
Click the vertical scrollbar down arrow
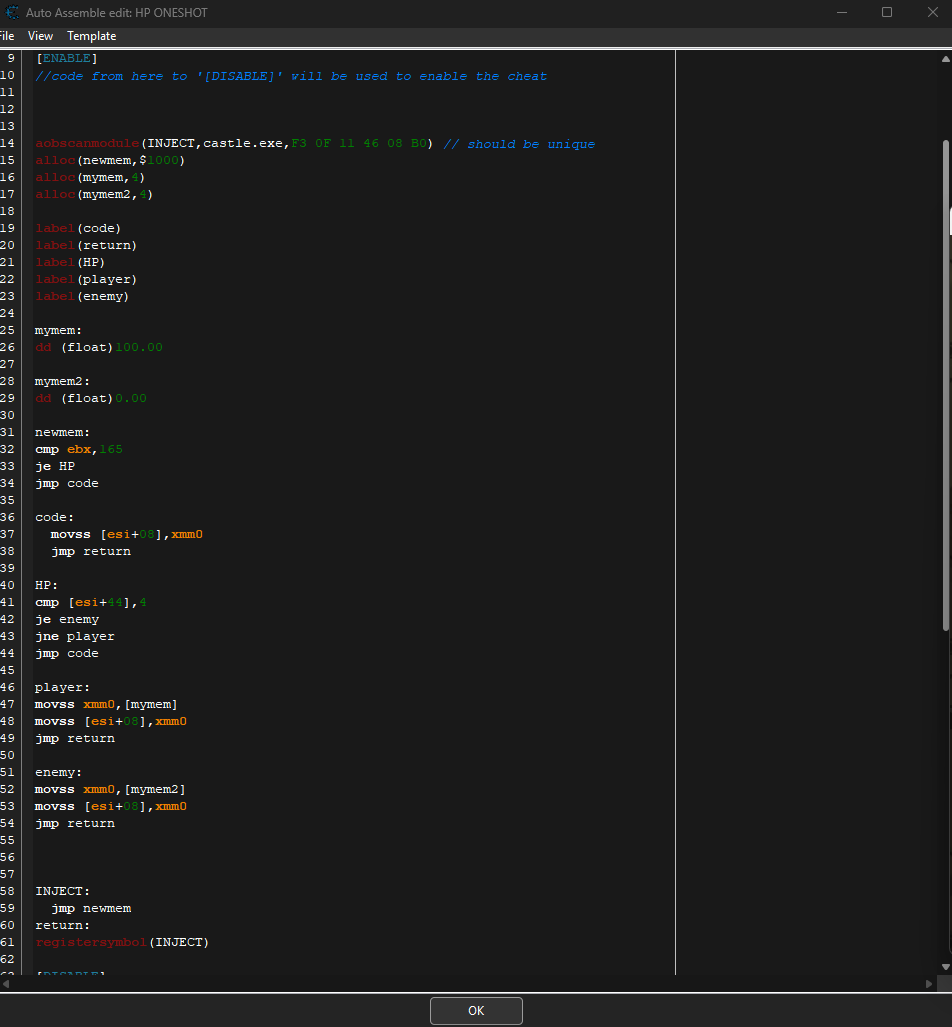[945, 967]
